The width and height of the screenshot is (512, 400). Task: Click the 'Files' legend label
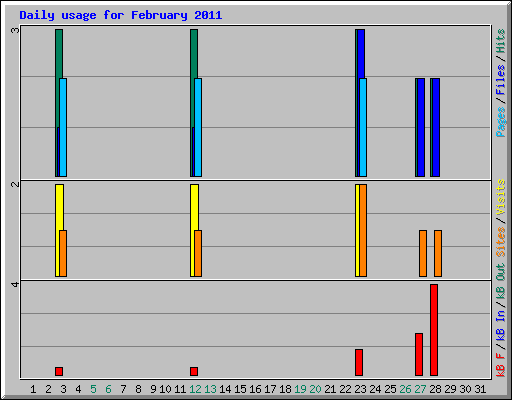(501, 80)
